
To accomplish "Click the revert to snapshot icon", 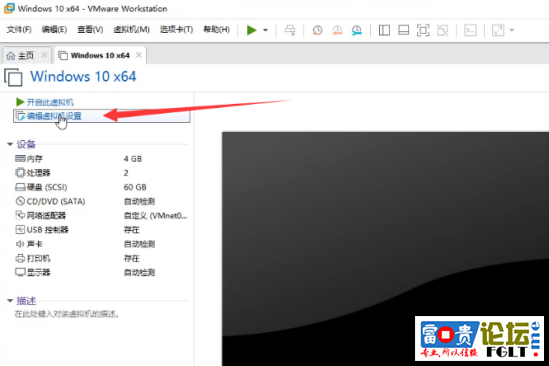I will (337, 30).
